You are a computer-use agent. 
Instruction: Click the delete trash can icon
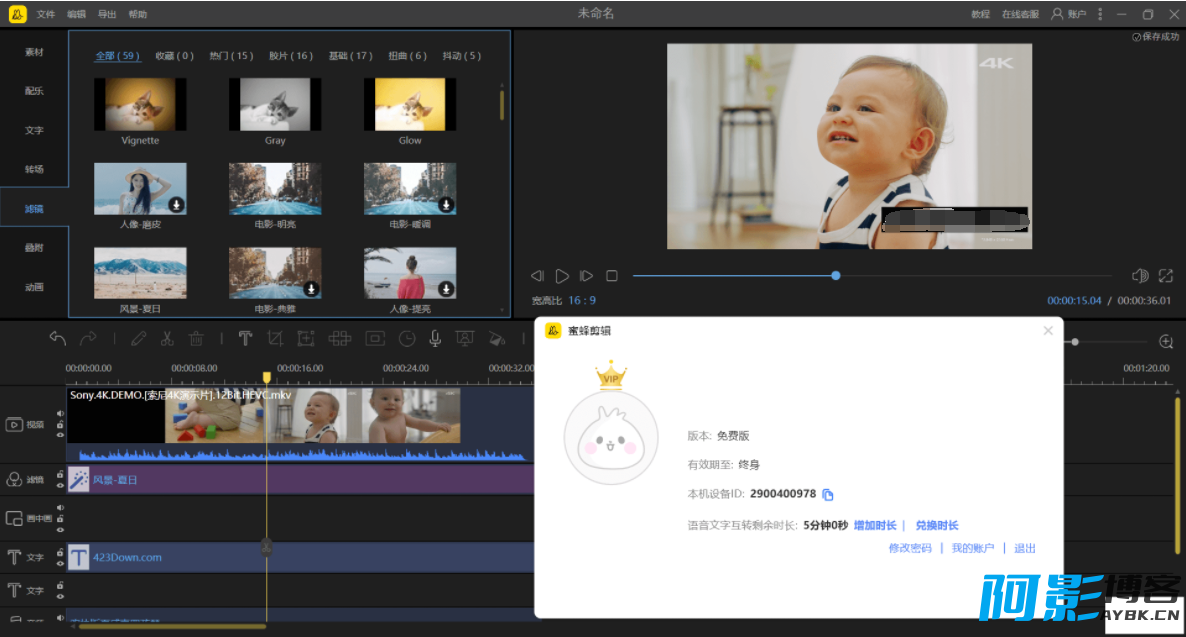coord(196,339)
